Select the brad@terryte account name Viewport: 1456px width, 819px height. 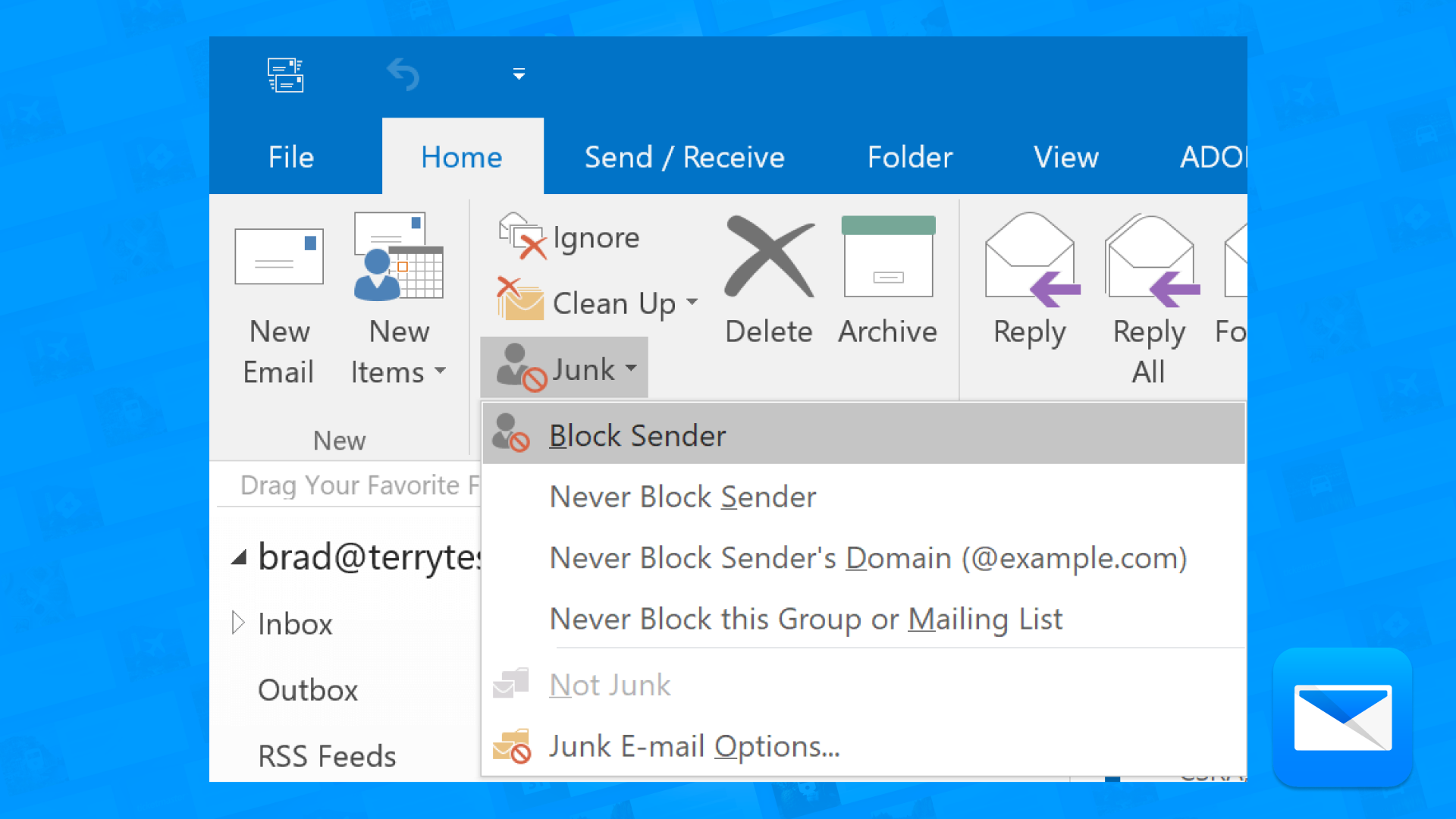click(x=370, y=557)
